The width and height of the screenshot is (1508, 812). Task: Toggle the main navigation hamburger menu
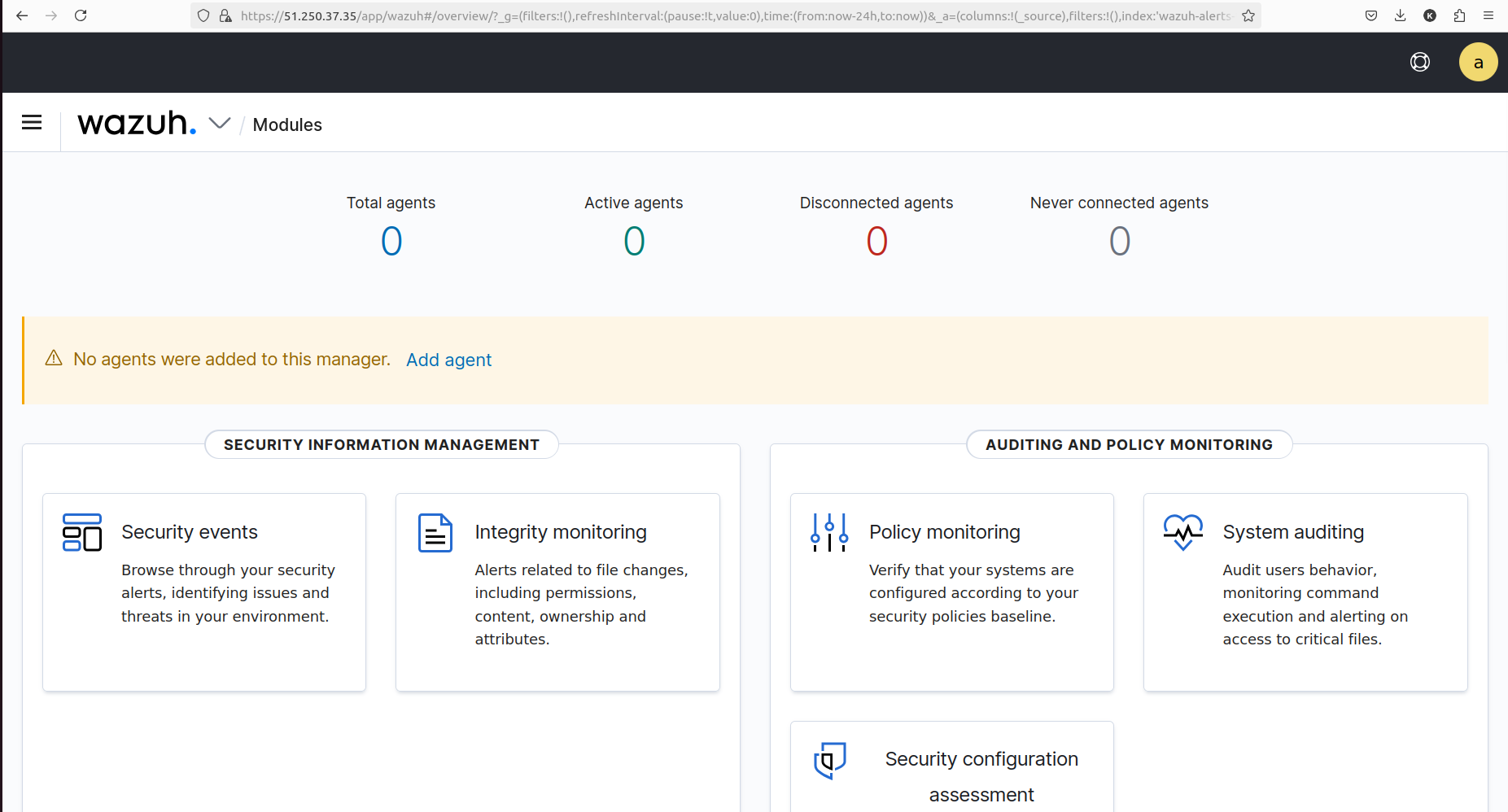tap(32, 122)
